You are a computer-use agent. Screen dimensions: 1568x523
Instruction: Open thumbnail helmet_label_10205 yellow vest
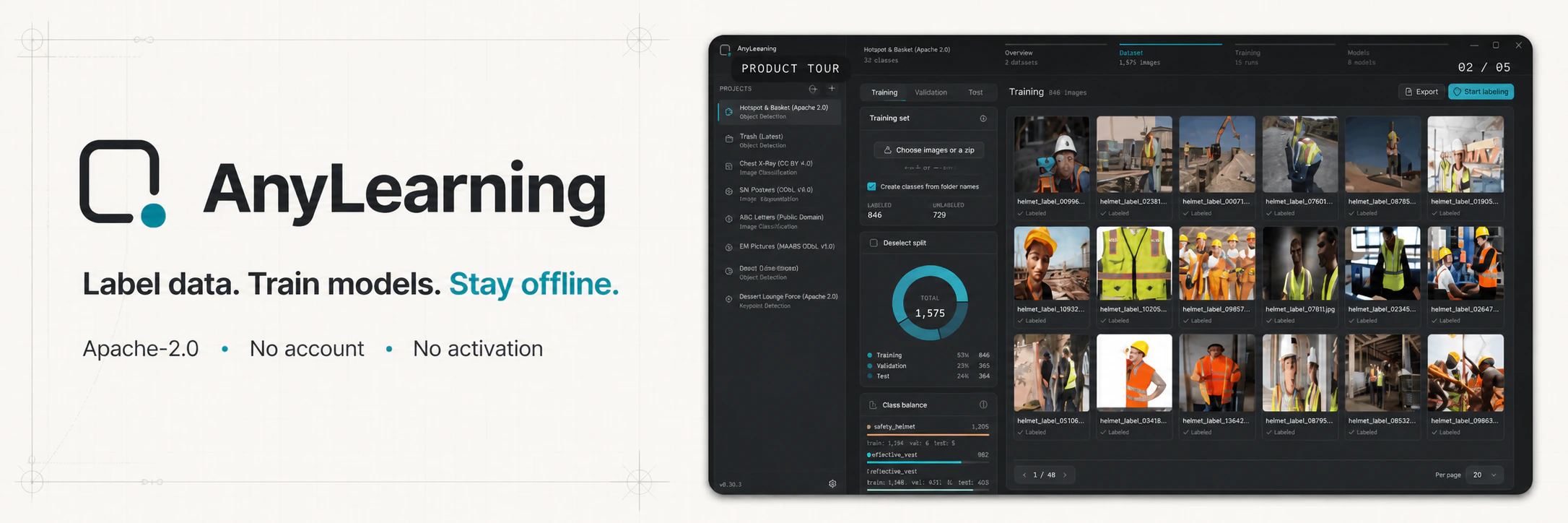[1134, 264]
